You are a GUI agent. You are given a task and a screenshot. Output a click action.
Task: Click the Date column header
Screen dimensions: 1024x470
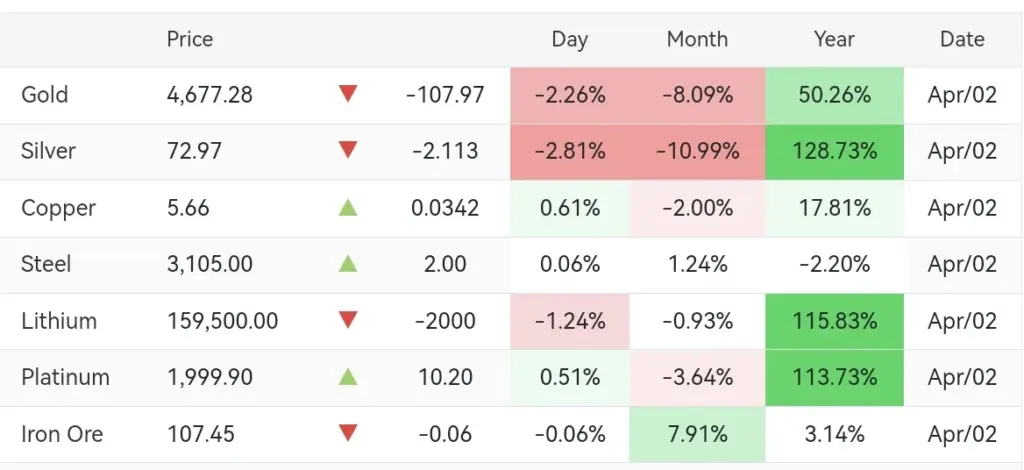pos(962,40)
